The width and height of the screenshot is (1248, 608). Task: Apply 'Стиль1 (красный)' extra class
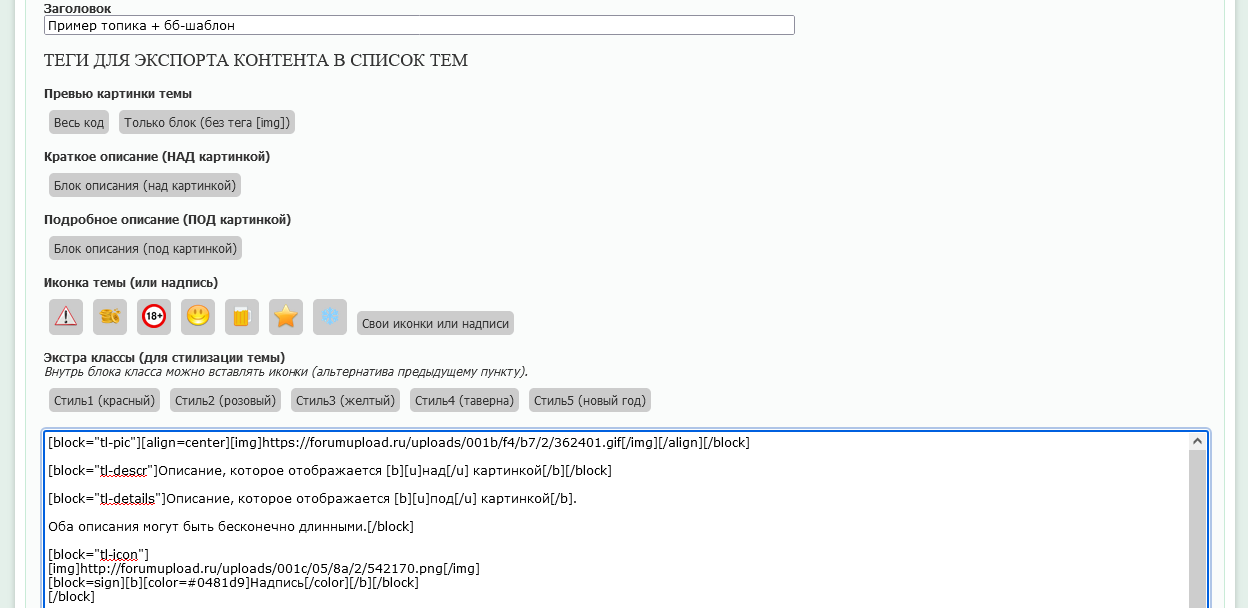104,400
